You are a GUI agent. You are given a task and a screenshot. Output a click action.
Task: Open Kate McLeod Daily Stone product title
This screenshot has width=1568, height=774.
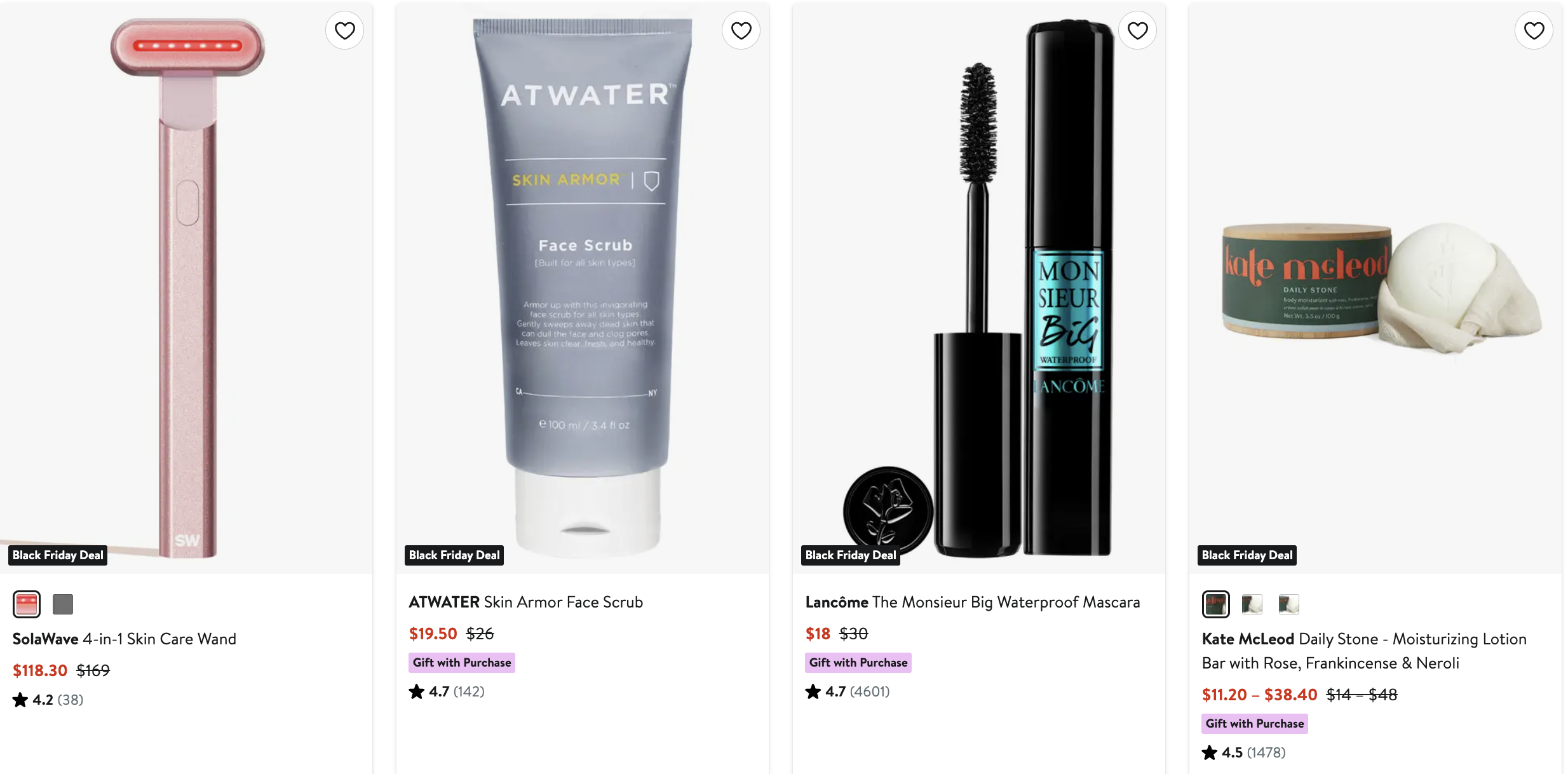coord(1364,651)
